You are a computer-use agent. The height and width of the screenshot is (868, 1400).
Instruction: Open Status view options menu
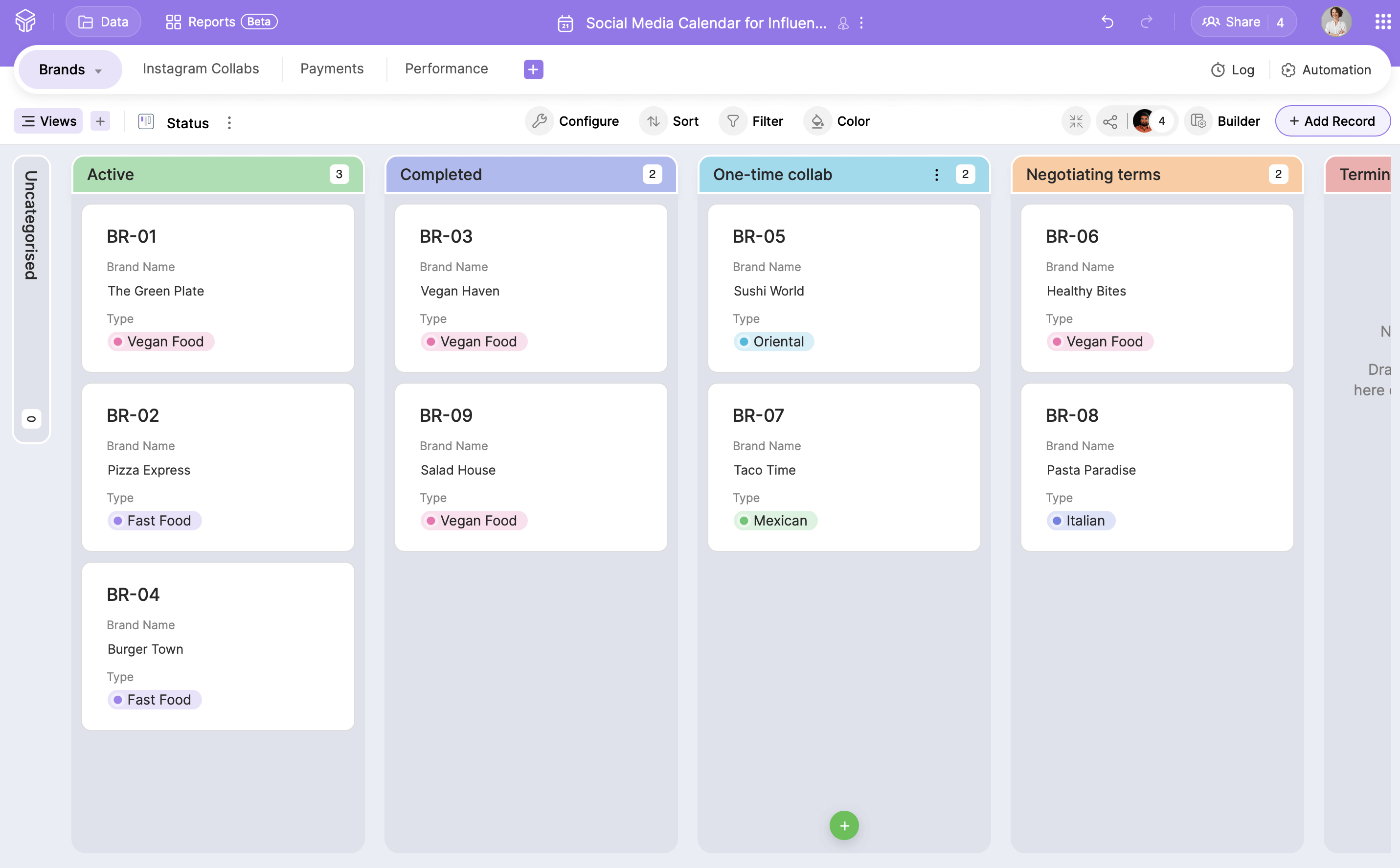229,123
